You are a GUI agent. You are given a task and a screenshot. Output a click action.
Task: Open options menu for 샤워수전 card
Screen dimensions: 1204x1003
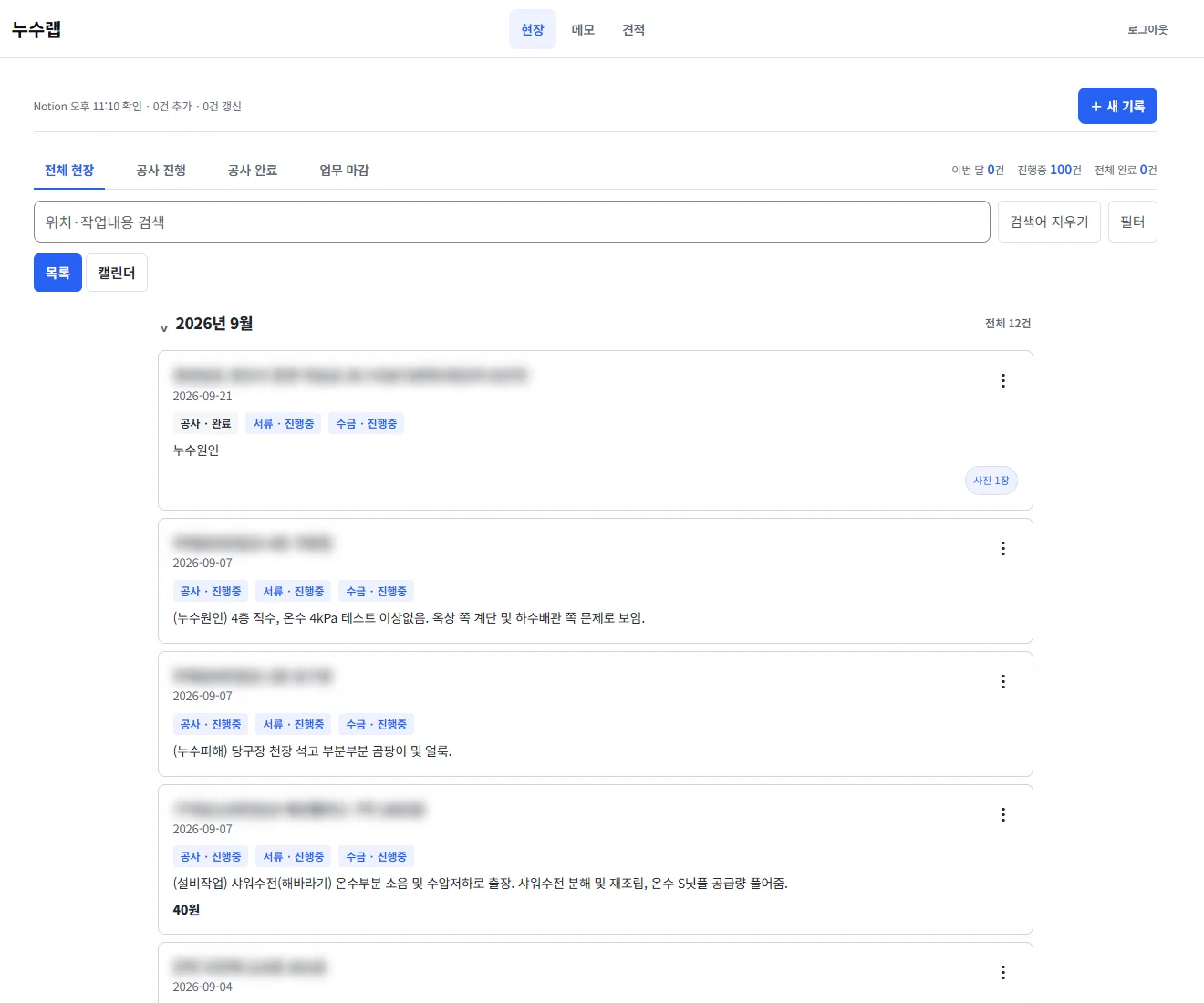pyautogui.click(x=1003, y=815)
